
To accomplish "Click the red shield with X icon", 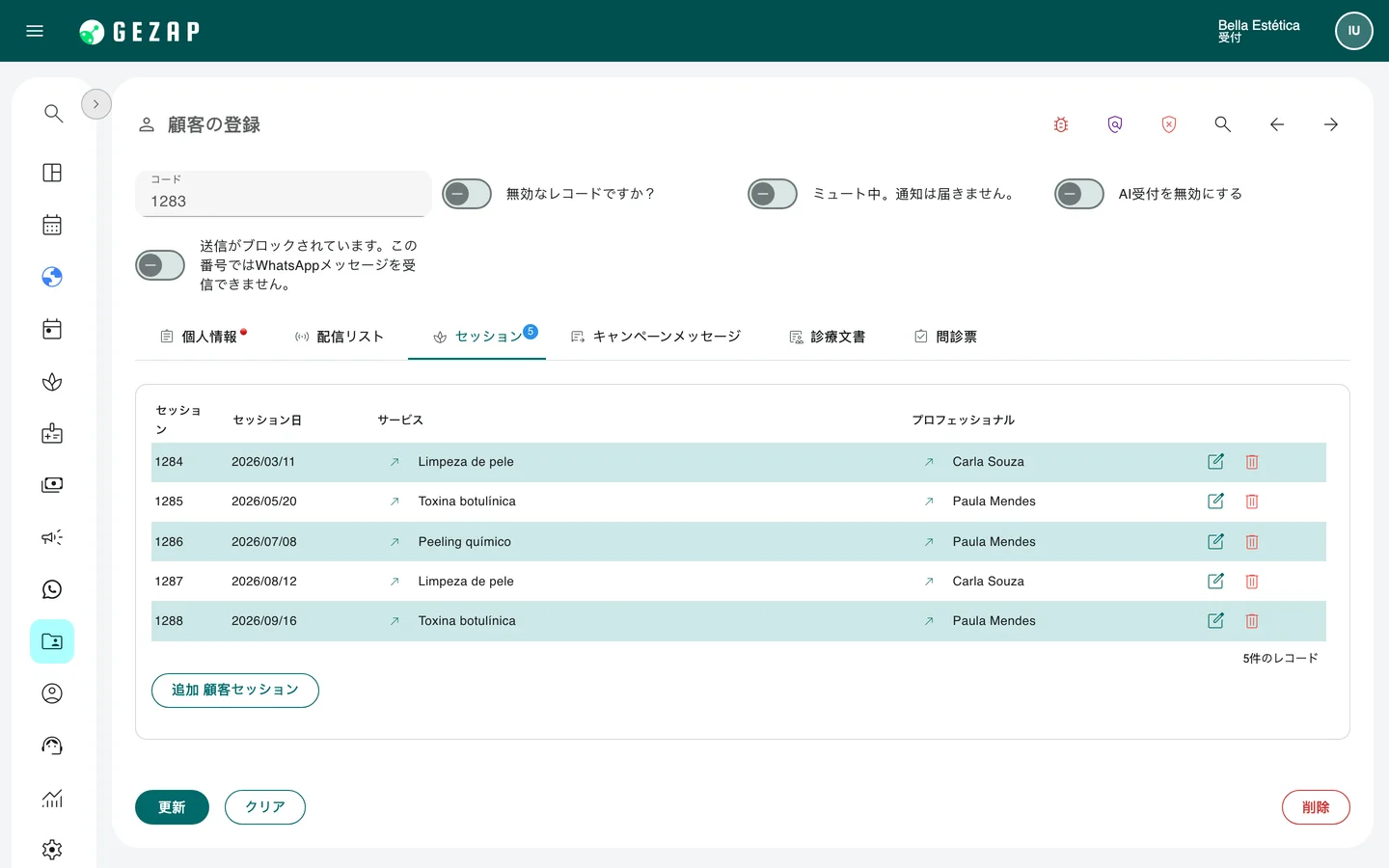I will pyautogui.click(x=1169, y=124).
